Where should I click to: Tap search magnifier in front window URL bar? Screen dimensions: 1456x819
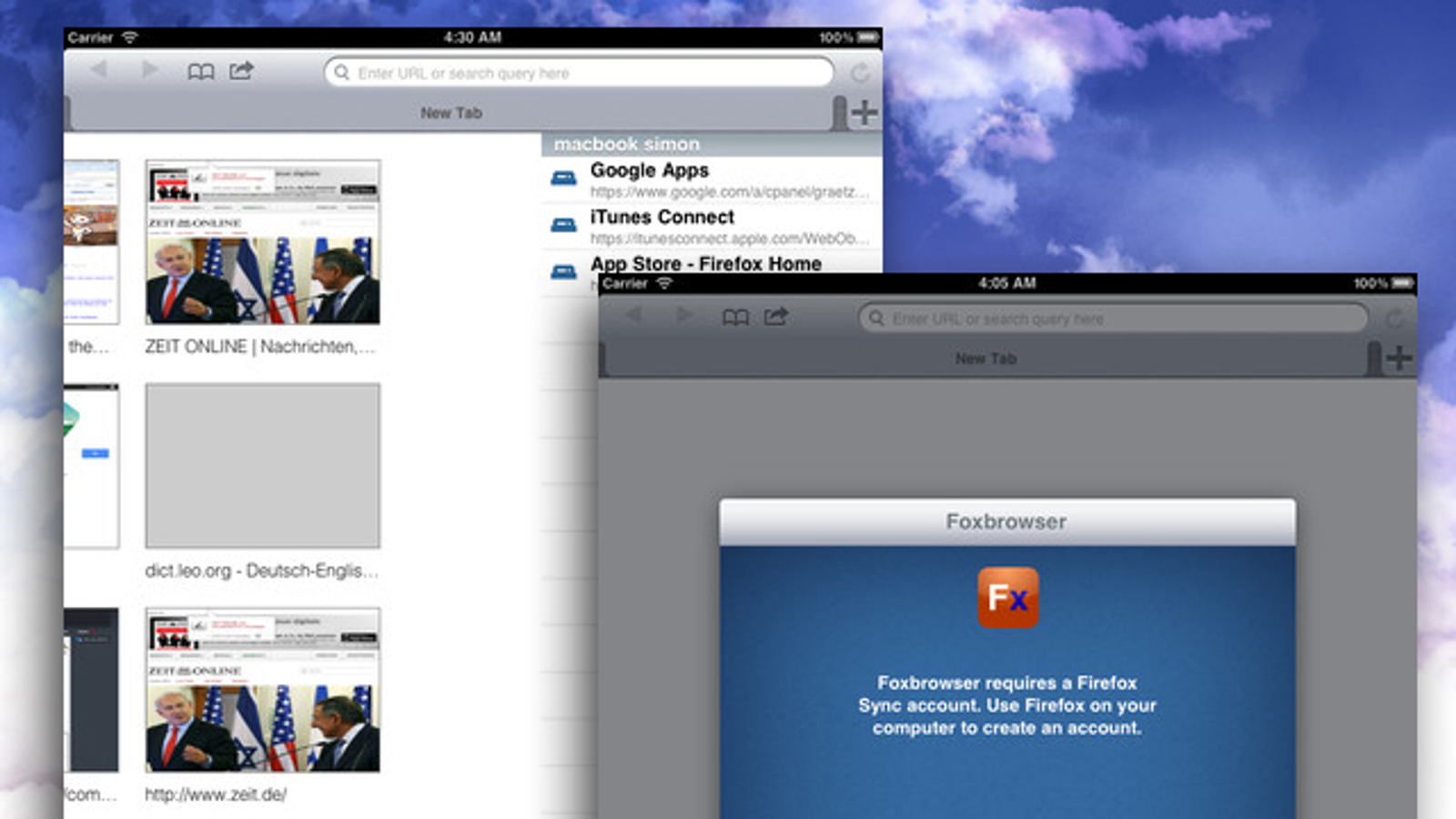click(x=875, y=318)
